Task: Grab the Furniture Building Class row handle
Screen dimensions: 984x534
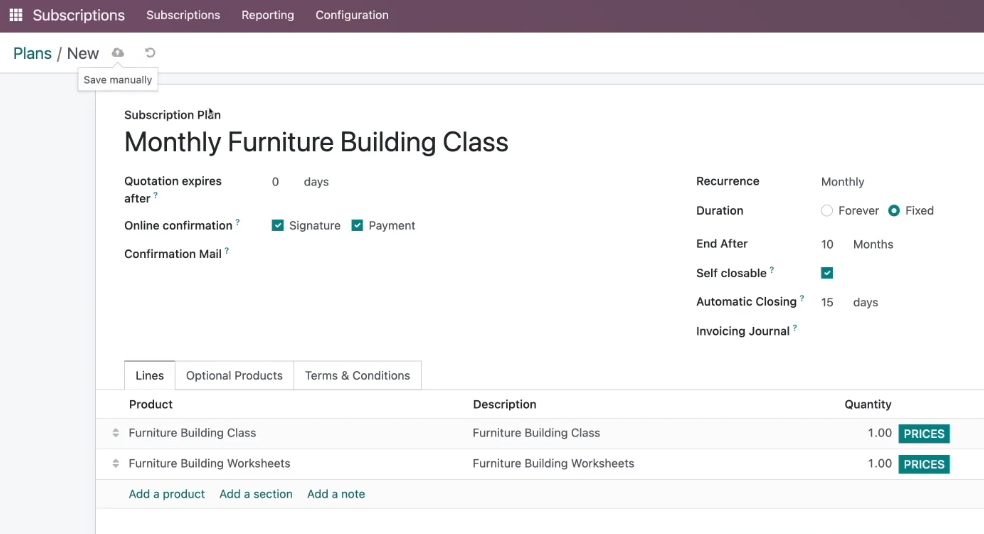Action: (115, 433)
